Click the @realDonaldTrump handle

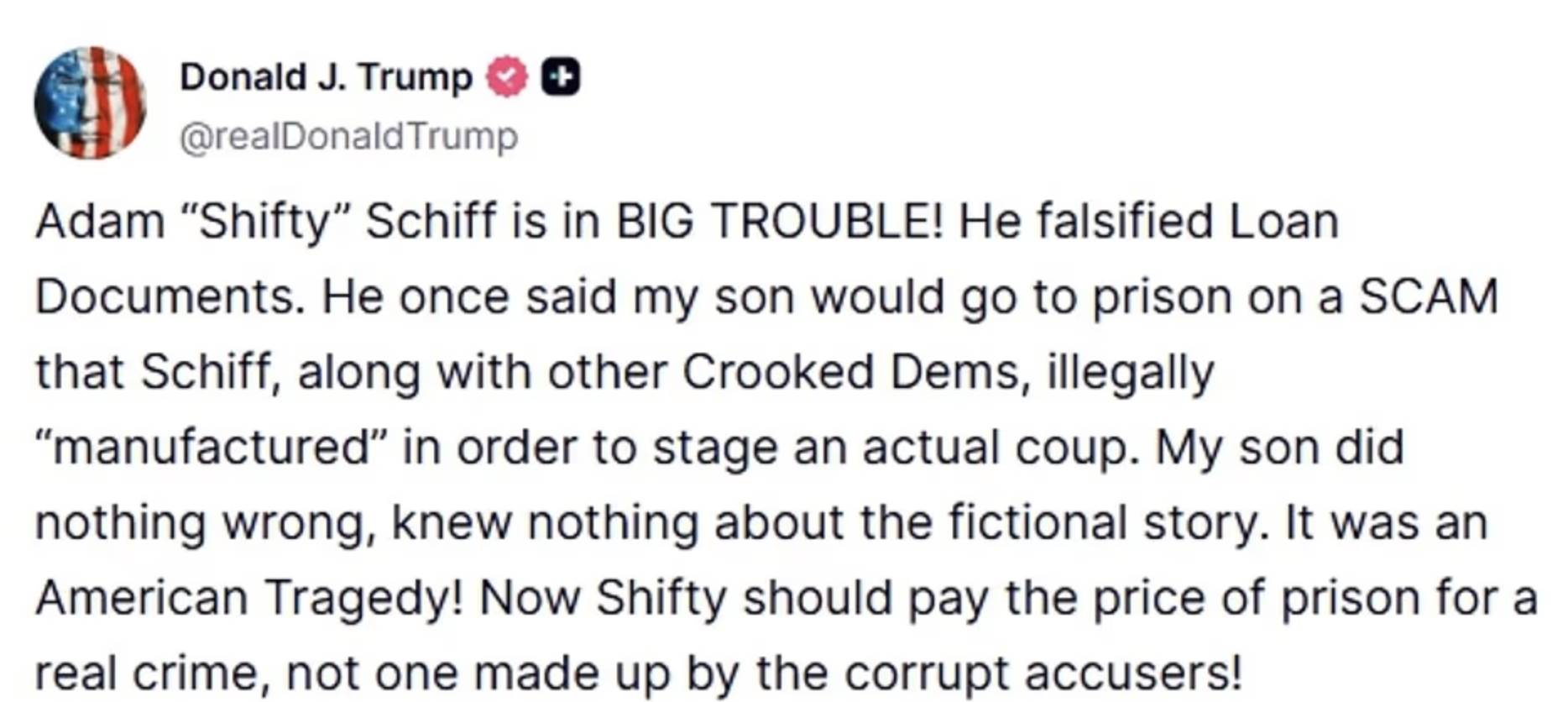coord(348,136)
